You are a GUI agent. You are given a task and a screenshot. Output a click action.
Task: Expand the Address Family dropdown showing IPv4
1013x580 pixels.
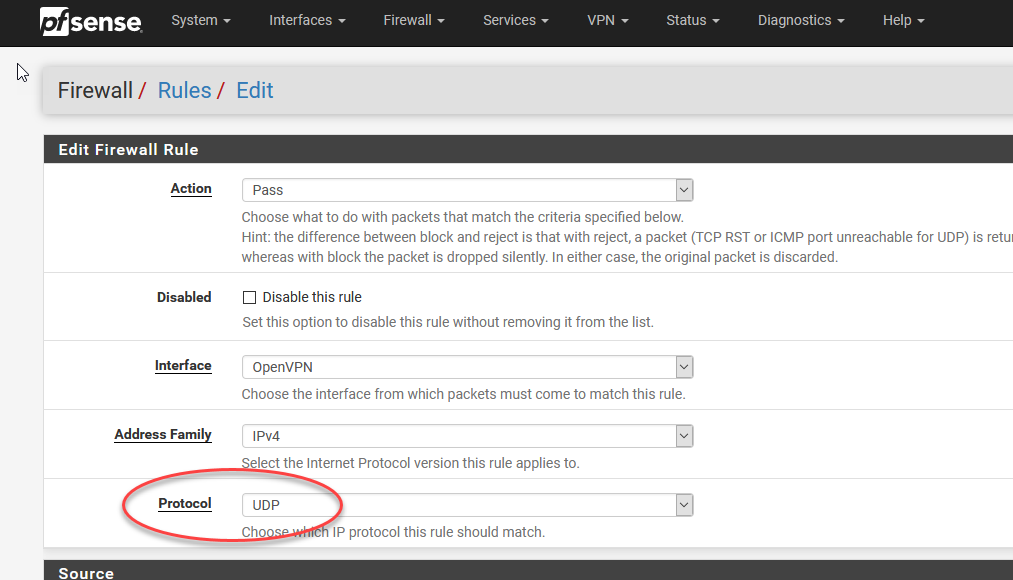tap(467, 436)
